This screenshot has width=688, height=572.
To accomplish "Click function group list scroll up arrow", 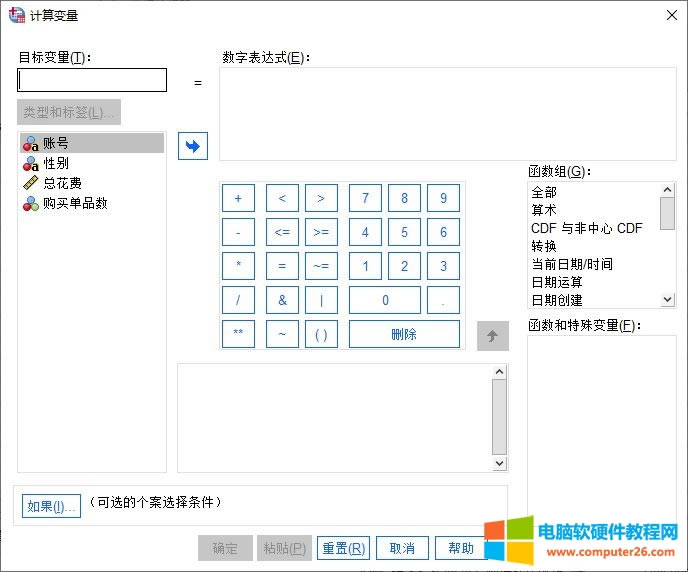I will (x=667, y=189).
